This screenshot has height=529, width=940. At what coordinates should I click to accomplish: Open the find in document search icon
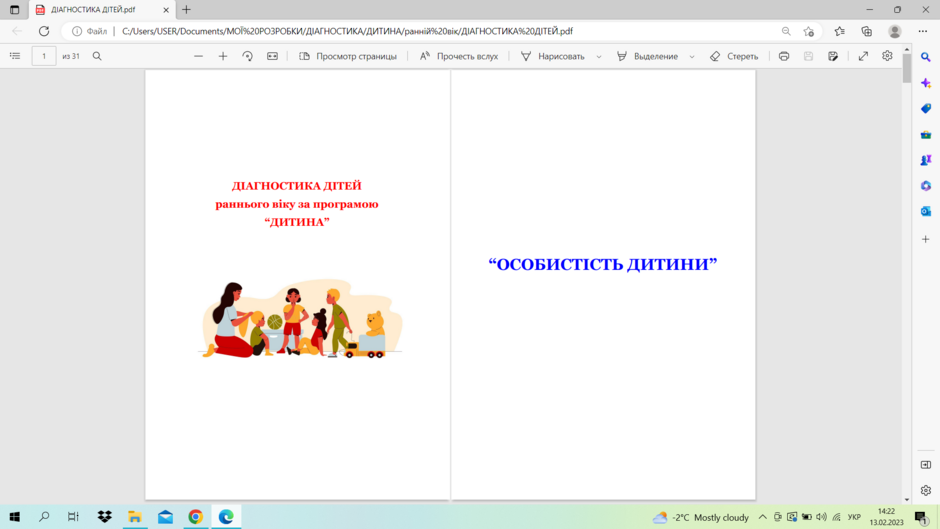tap(97, 56)
